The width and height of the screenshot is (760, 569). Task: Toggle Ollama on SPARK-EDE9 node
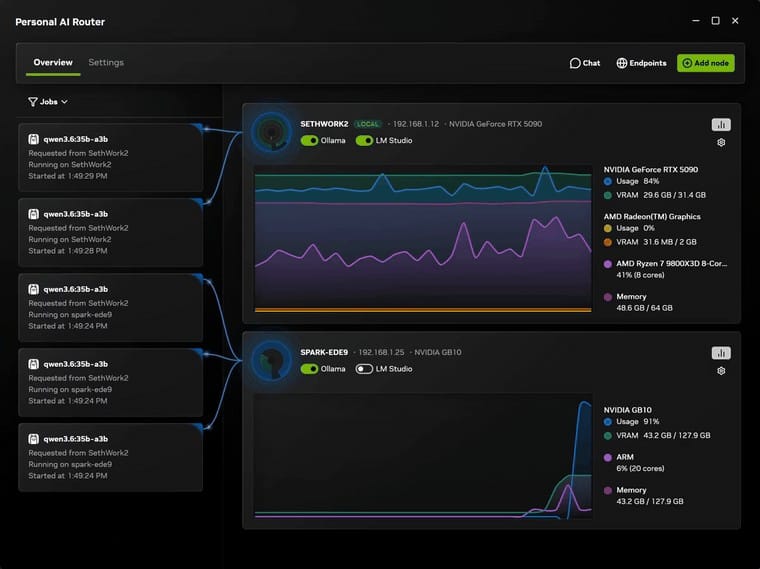pos(309,369)
